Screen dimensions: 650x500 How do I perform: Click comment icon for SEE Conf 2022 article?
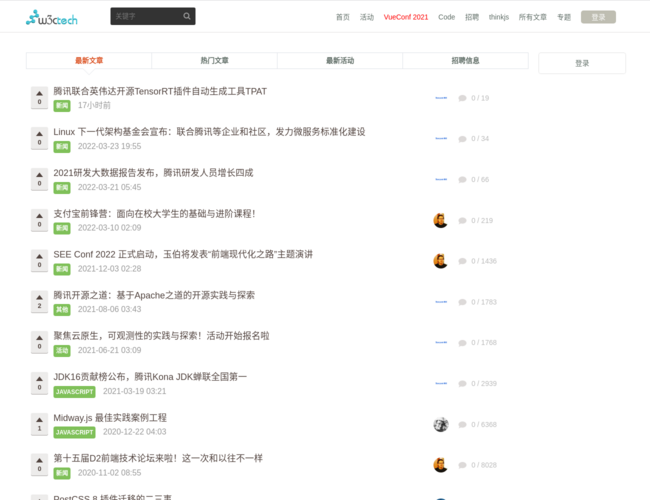coord(462,261)
